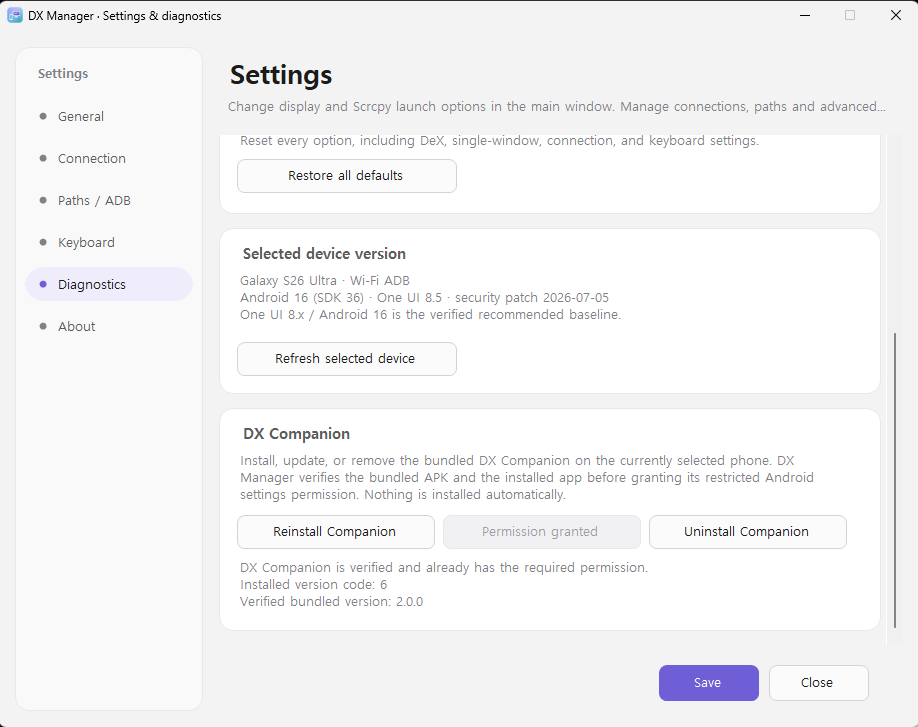This screenshot has height=727, width=918.
Task: Refresh selected device info
Action: [x=347, y=359]
